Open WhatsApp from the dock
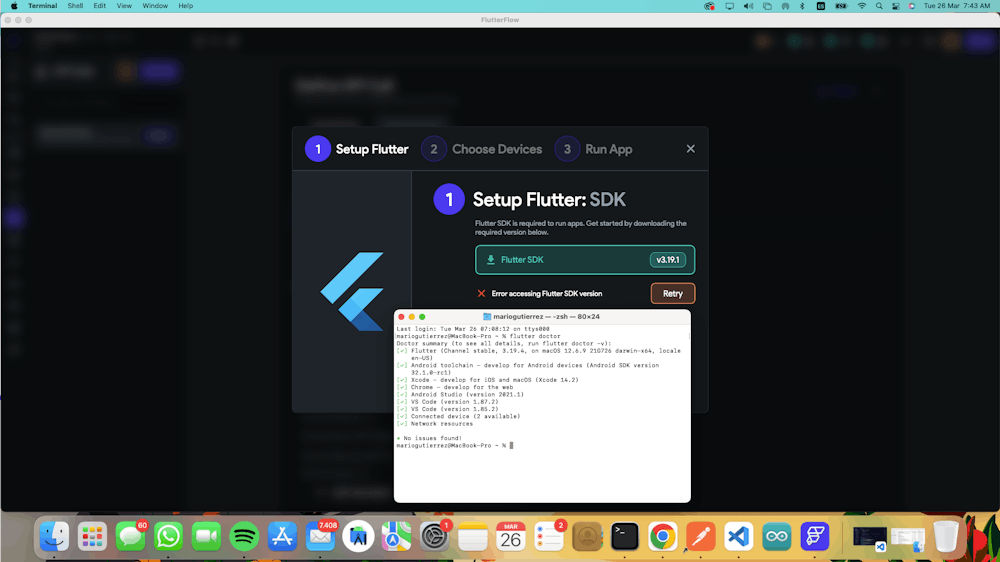This screenshot has height=562, width=1000. [x=168, y=536]
